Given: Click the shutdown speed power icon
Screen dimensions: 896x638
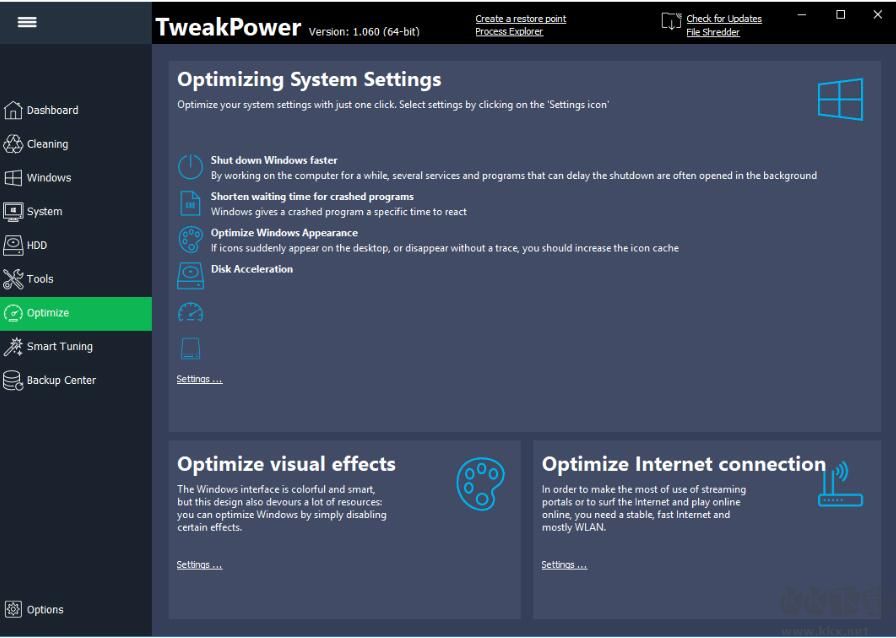Looking at the screenshot, I should point(190,166).
